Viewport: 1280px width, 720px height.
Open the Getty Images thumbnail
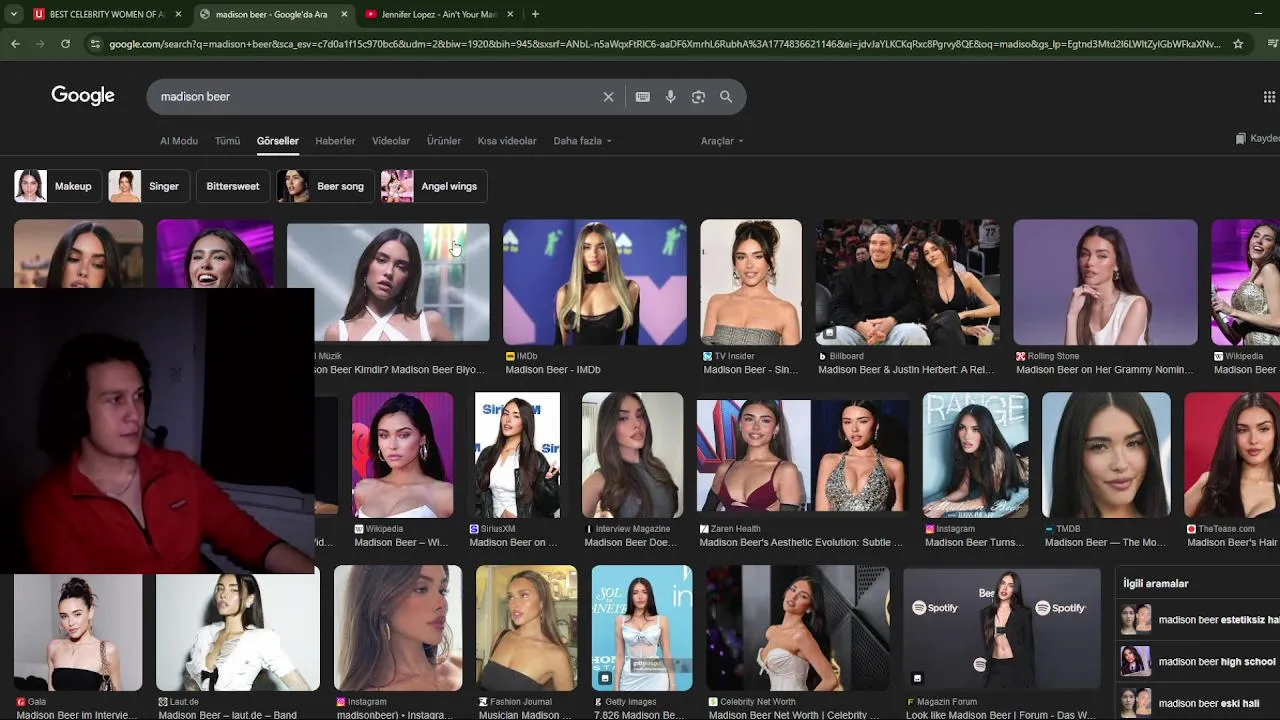click(x=642, y=628)
